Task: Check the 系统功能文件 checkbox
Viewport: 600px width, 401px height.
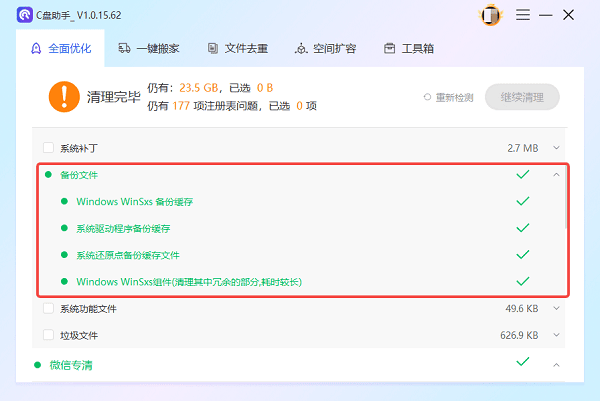Action: coord(48,308)
